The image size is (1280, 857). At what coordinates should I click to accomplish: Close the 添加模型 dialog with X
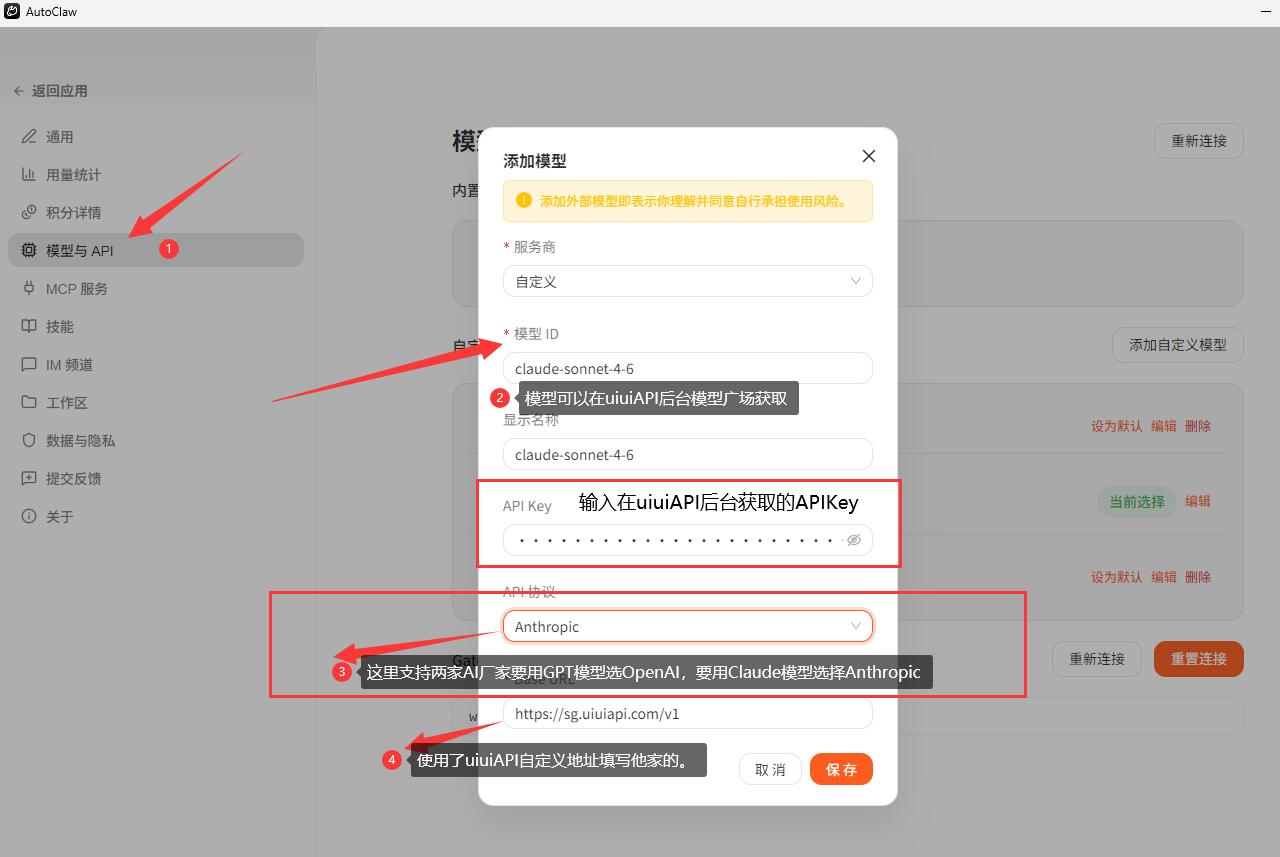point(869,156)
